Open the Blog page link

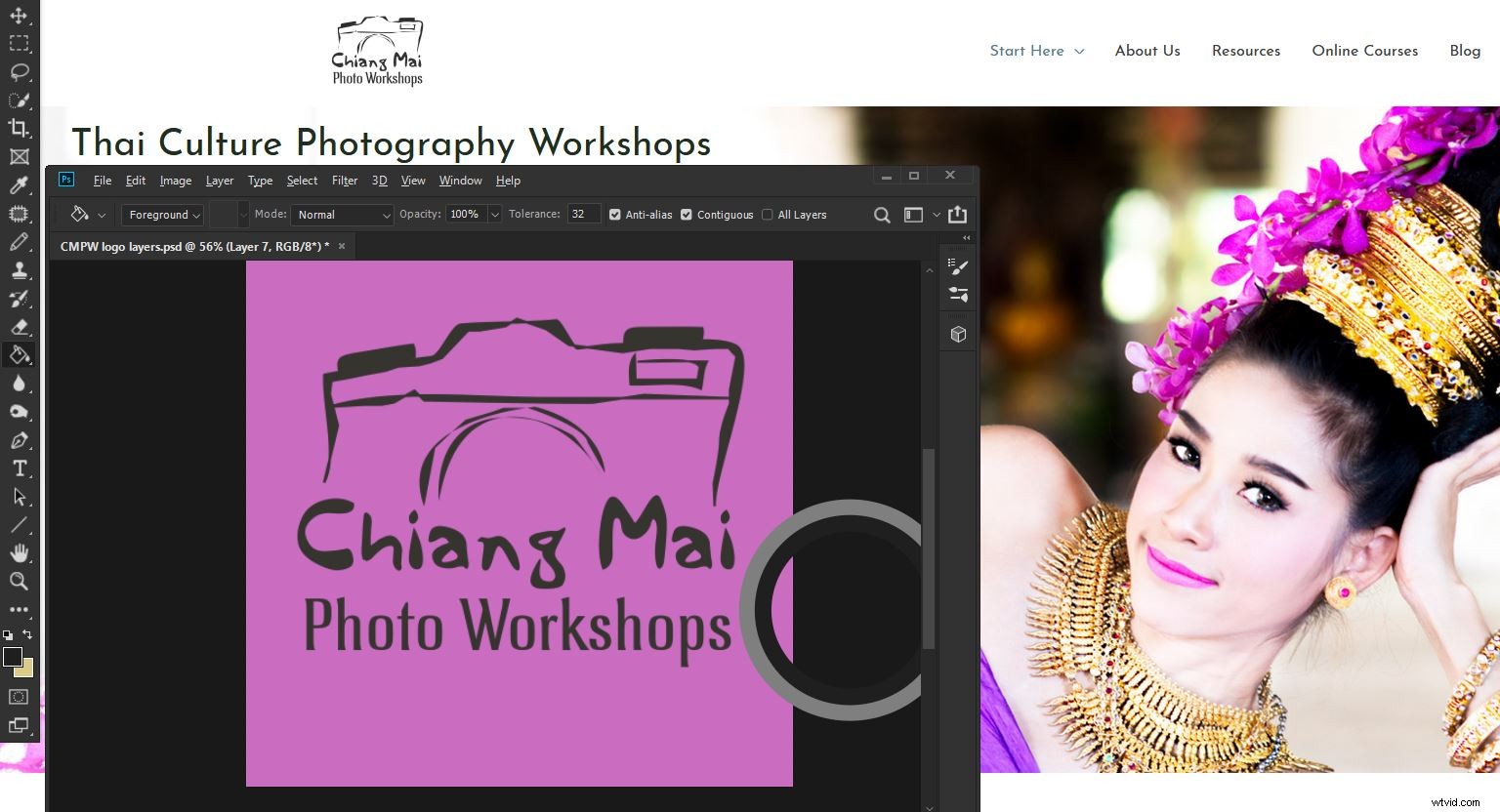pos(1465,51)
